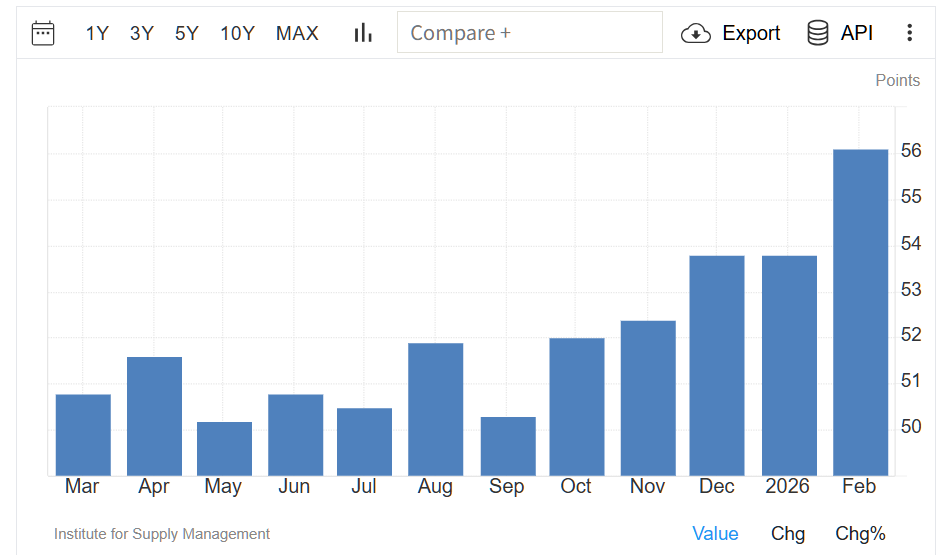
Task: Click the API text label
Action: pos(857,33)
